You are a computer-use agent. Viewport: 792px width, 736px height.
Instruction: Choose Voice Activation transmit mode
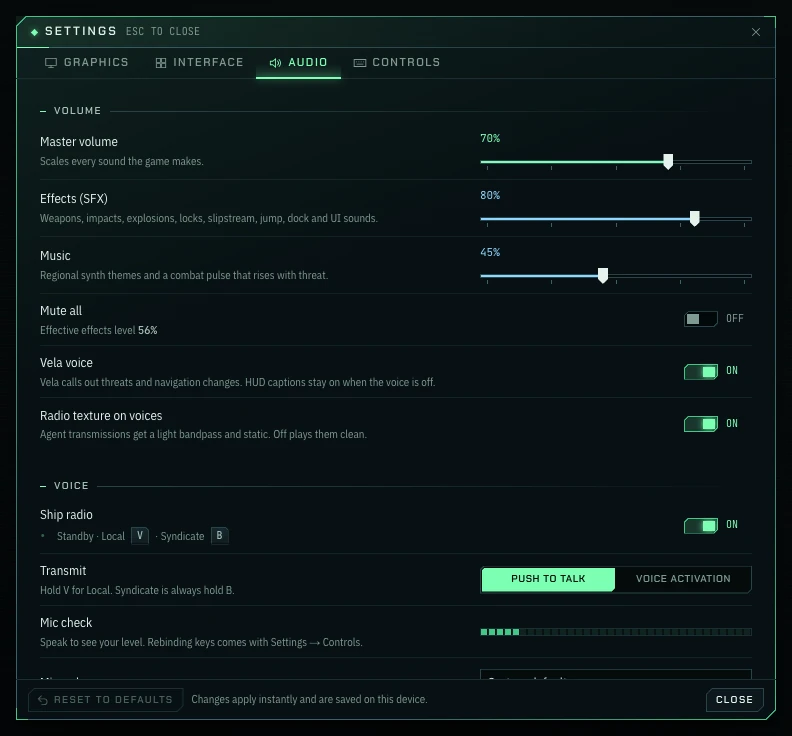pyautogui.click(x=683, y=579)
